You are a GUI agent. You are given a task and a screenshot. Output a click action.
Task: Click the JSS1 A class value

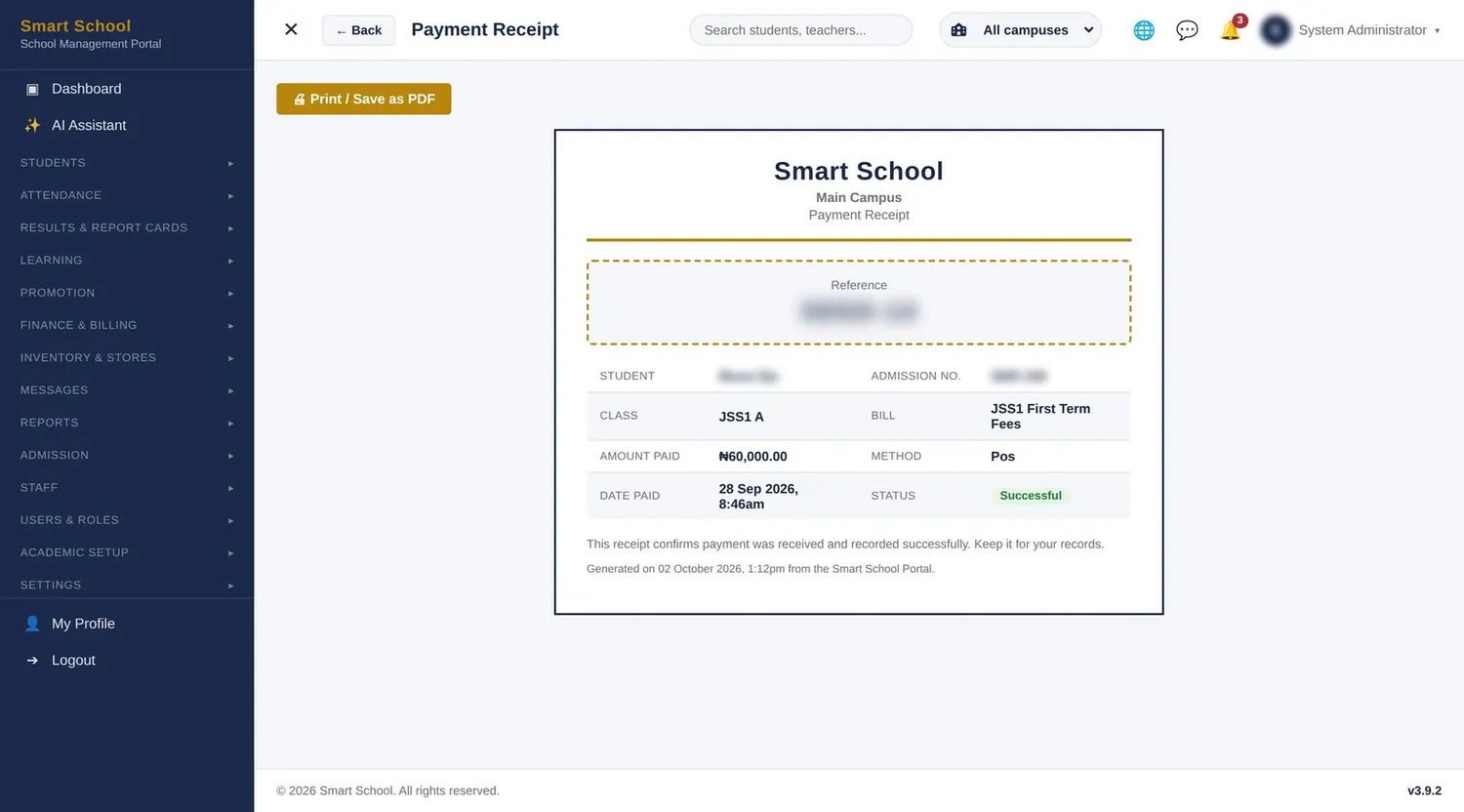coord(741,417)
